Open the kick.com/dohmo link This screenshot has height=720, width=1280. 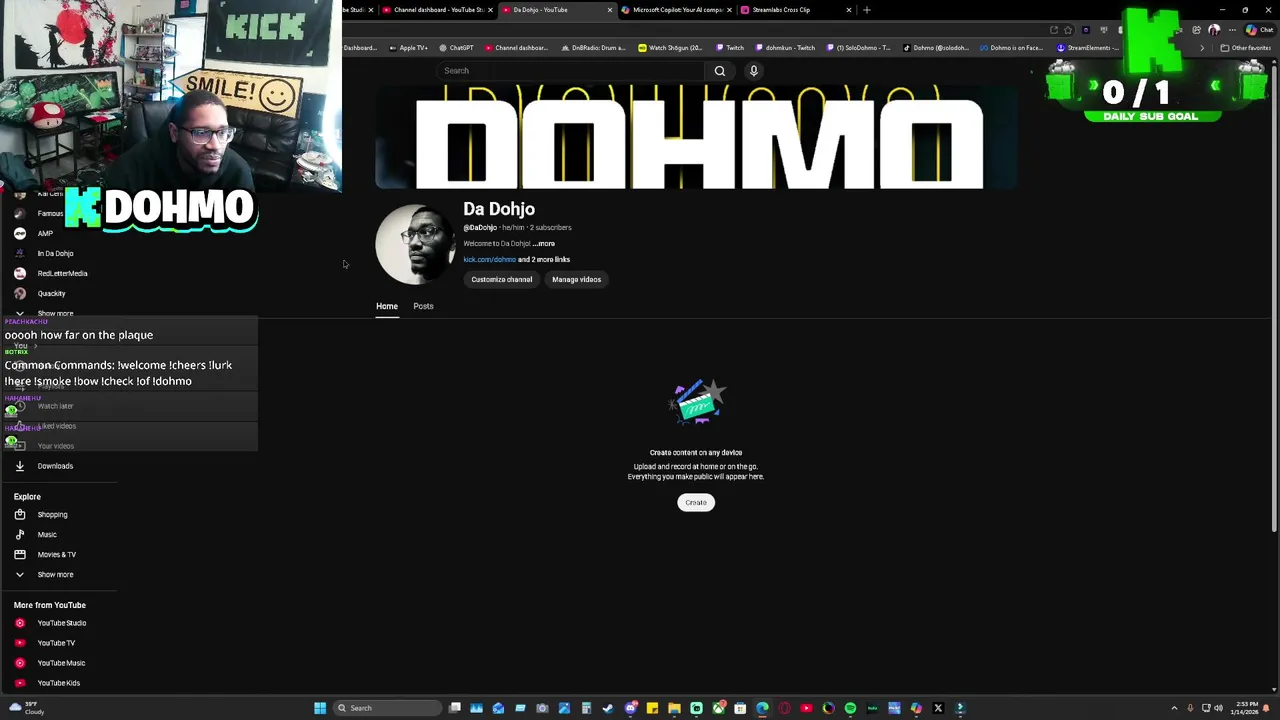(489, 260)
